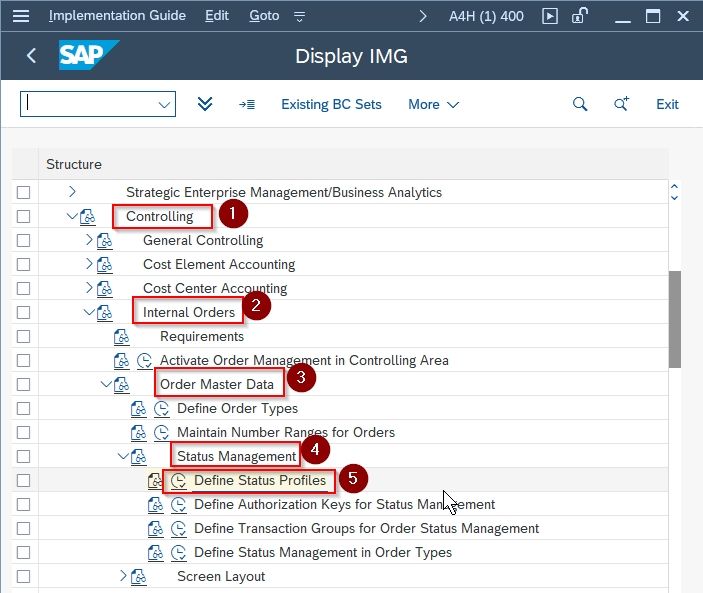Screen dimensions: 703x593
Task: Click the Where Else Used indent icon
Action: (x=247, y=104)
